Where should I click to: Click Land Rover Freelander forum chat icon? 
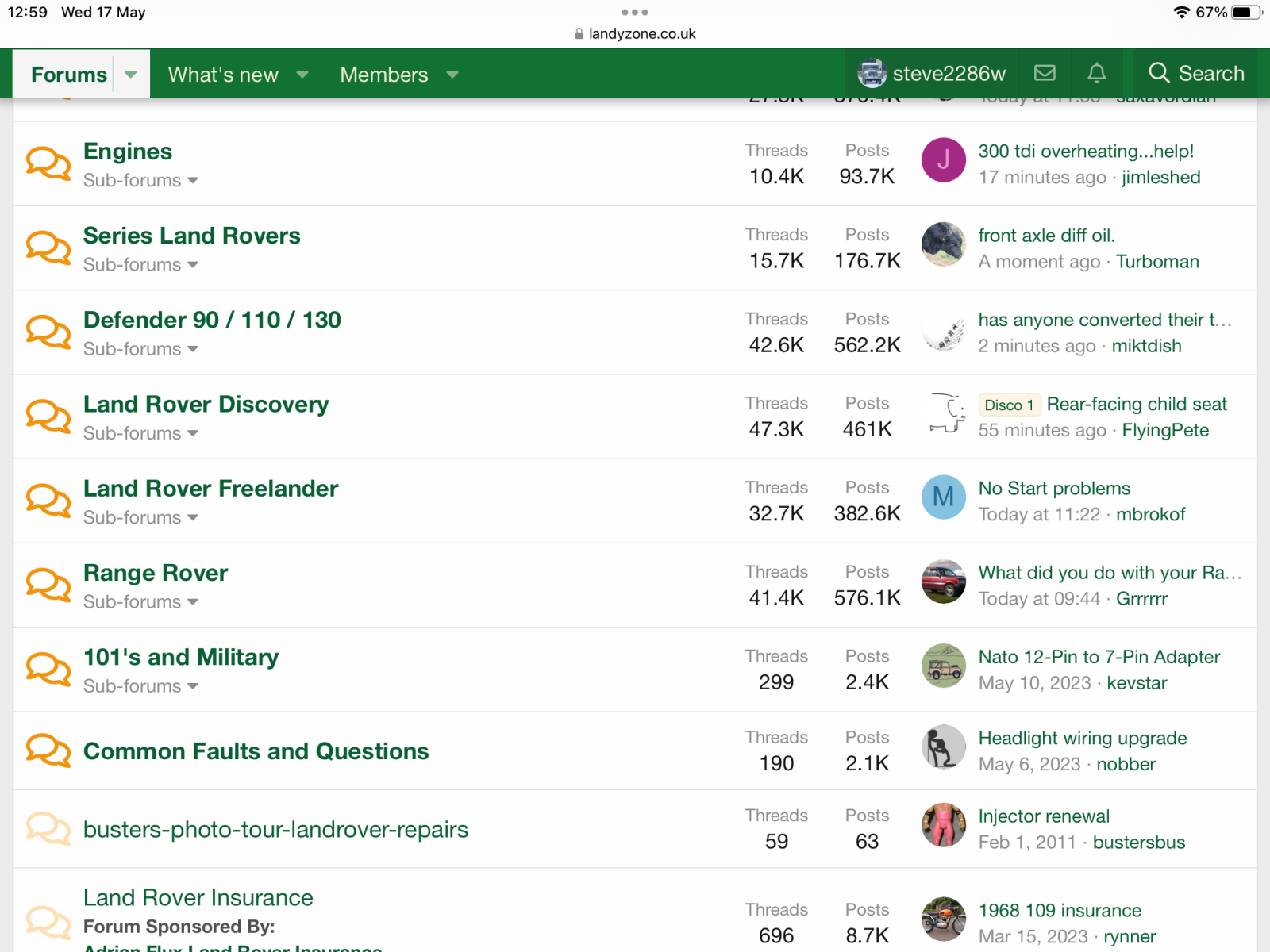coord(48,501)
